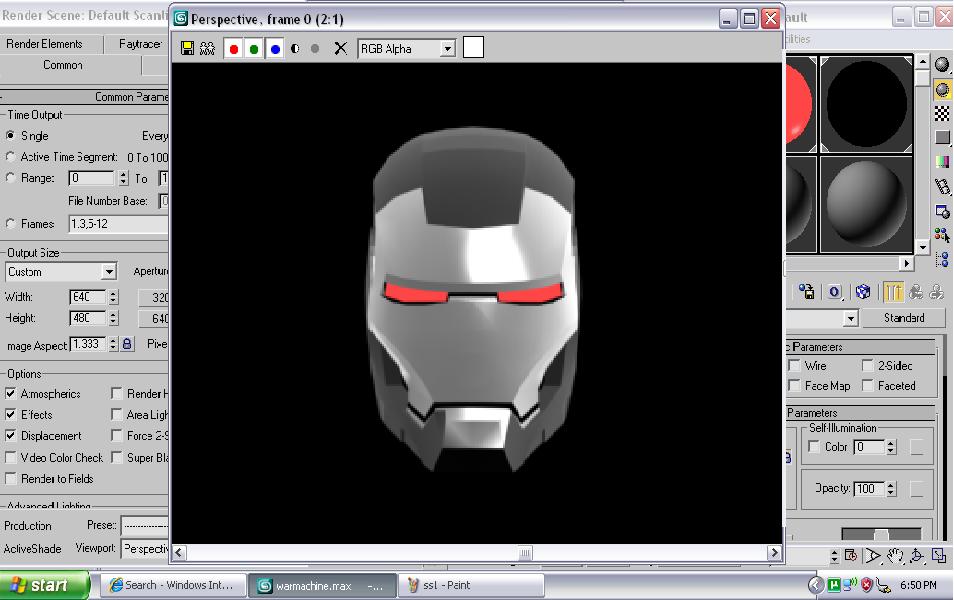Enable the checkered background for samples
This screenshot has height=600, width=954.
click(x=942, y=113)
